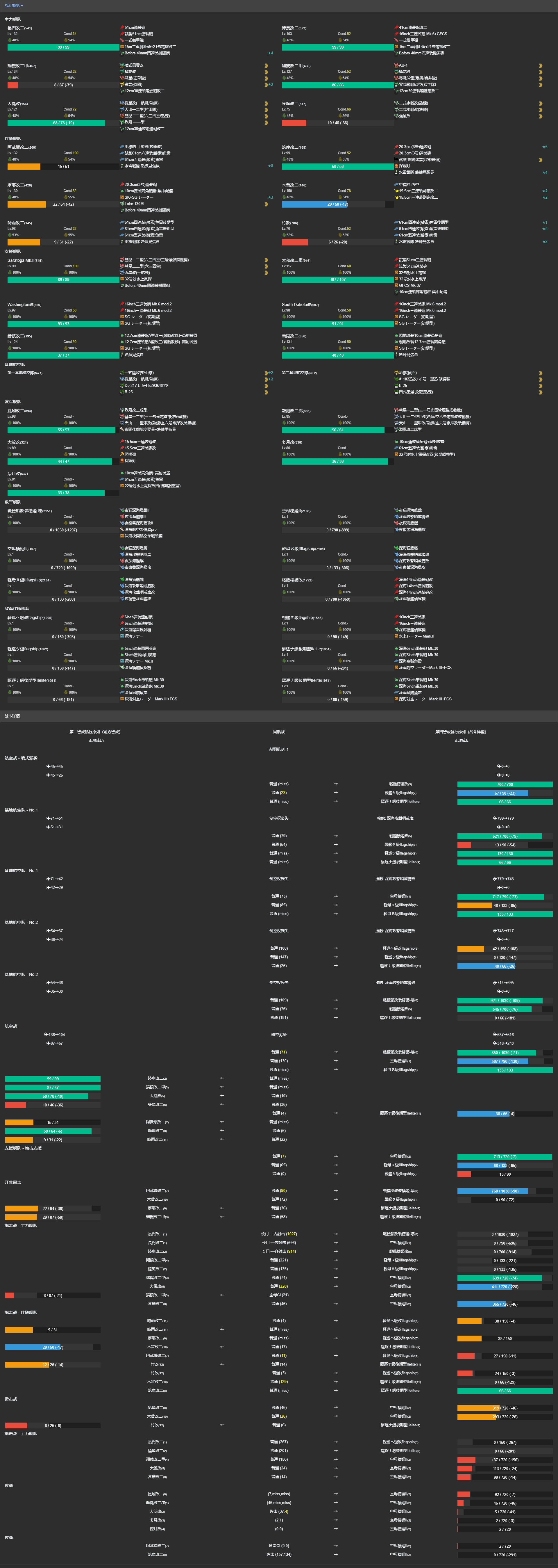Open the 战斗概览 dropdown caret
558x1568 pixels.
(22, 6)
